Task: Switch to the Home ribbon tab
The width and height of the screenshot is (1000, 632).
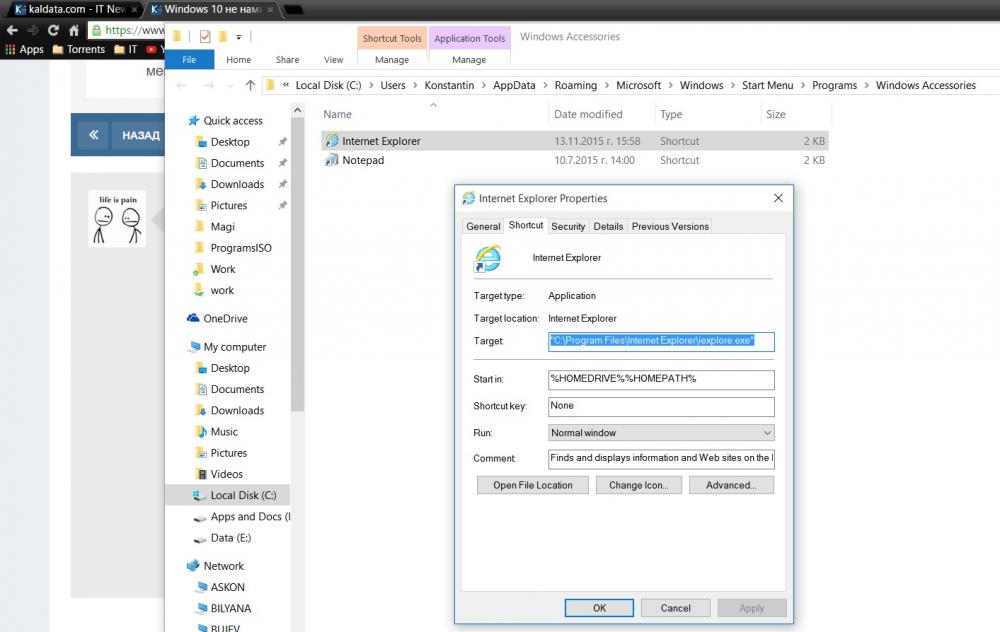Action: 239,59
